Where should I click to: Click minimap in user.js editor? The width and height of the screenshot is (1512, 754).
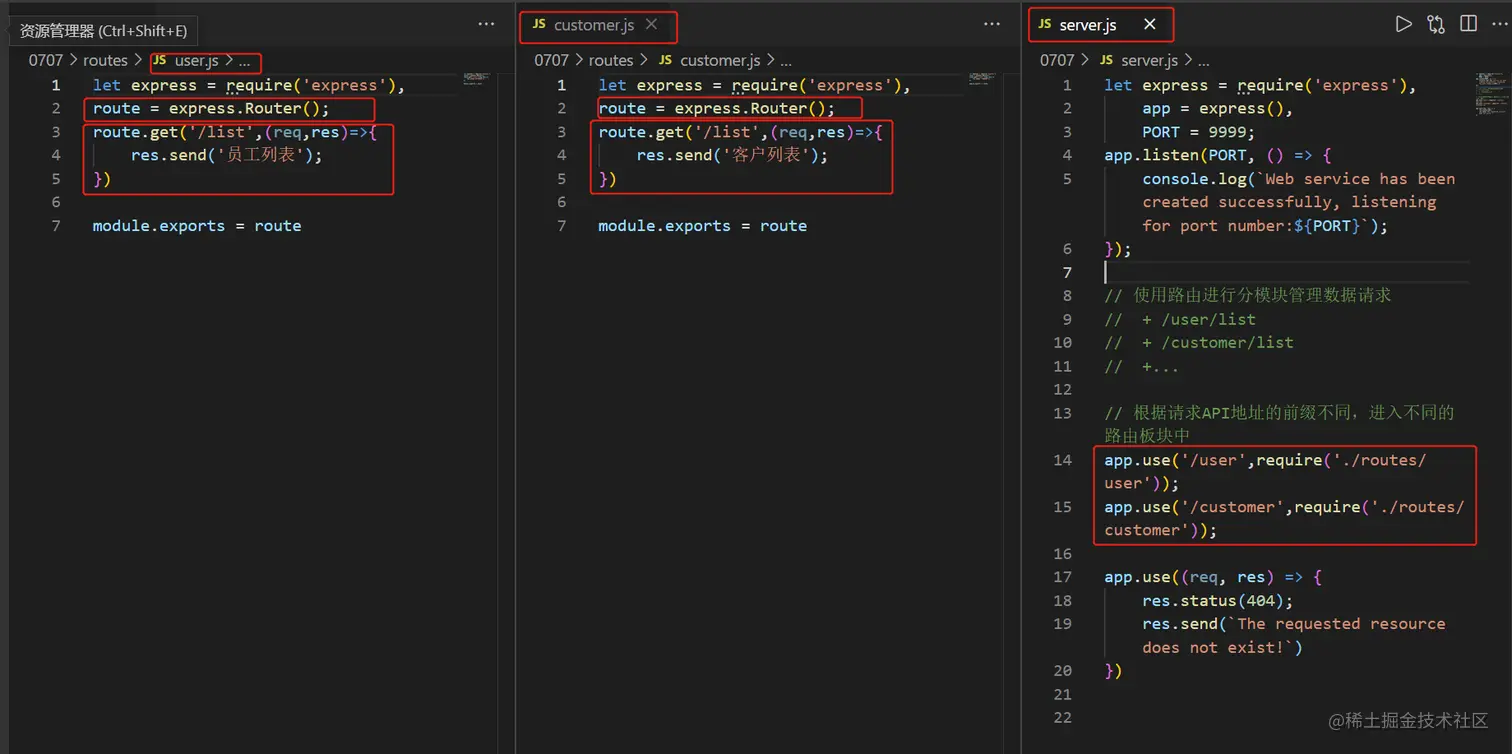pos(476,78)
